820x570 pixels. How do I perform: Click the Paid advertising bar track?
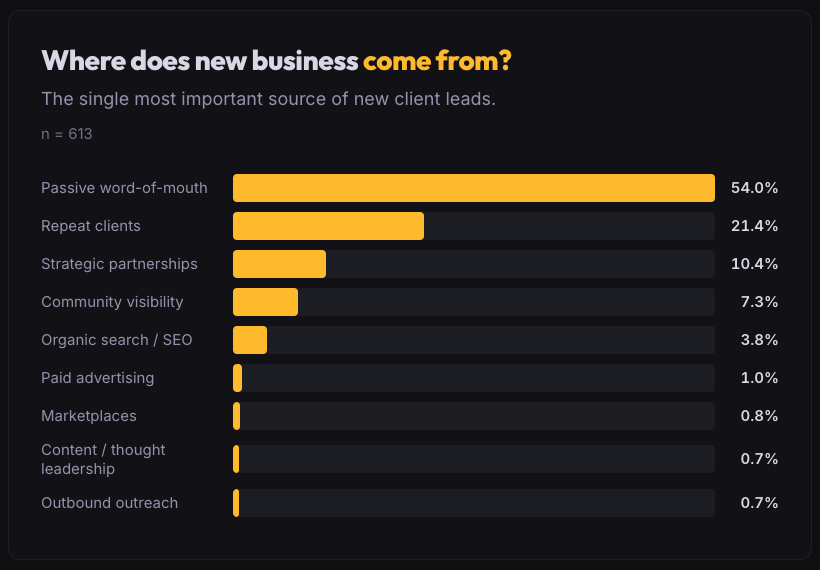pos(473,378)
